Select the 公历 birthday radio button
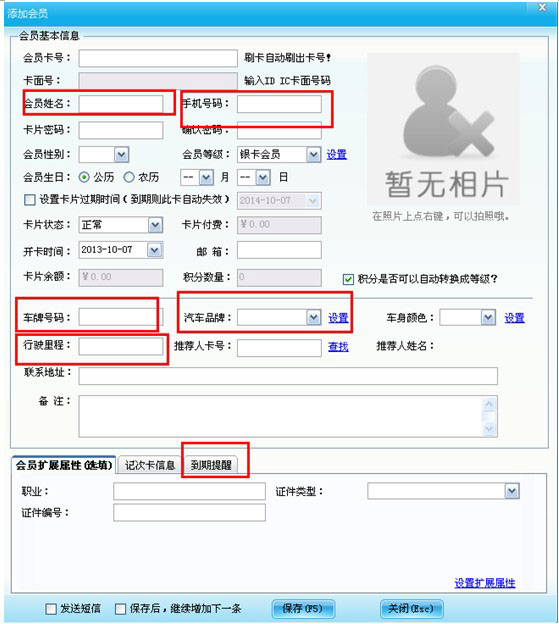The height and width of the screenshot is (624, 559). (x=84, y=177)
